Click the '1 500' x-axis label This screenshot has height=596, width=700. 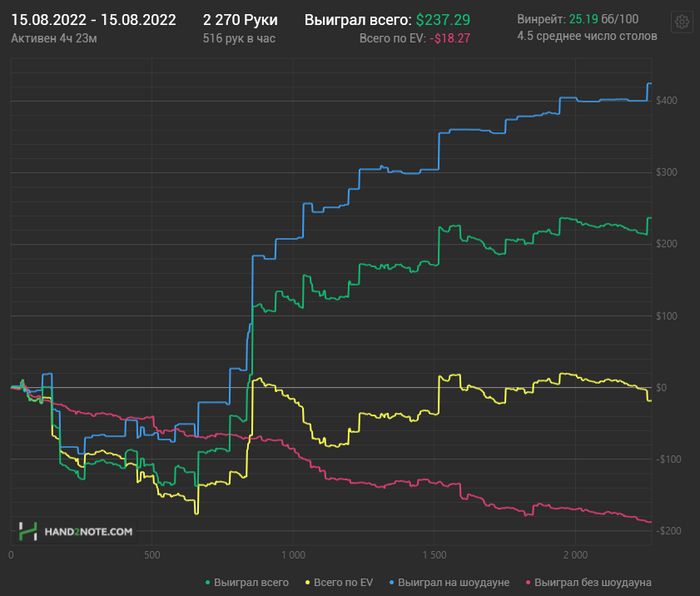click(x=434, y=555)
